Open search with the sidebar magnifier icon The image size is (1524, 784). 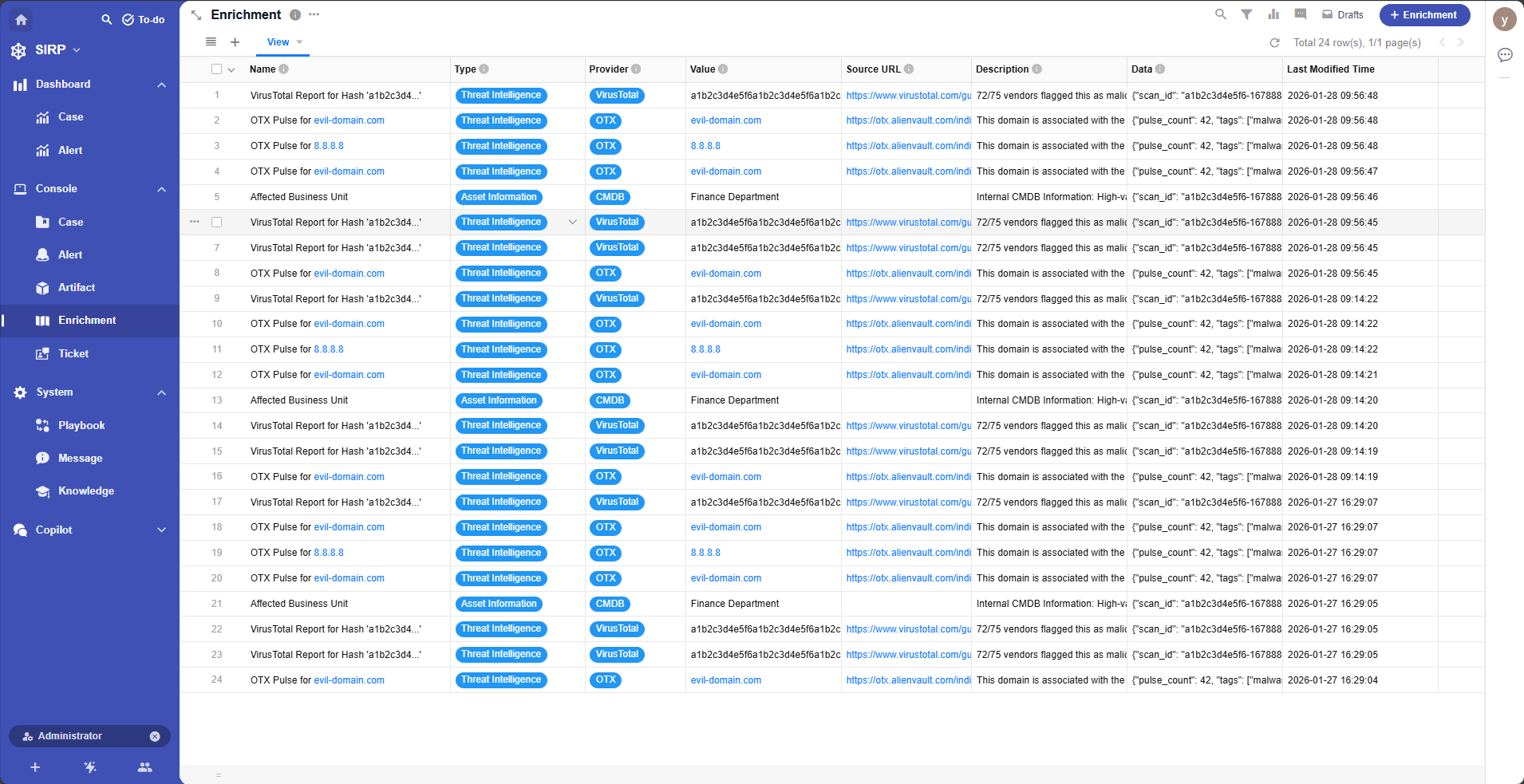[106, 20]
